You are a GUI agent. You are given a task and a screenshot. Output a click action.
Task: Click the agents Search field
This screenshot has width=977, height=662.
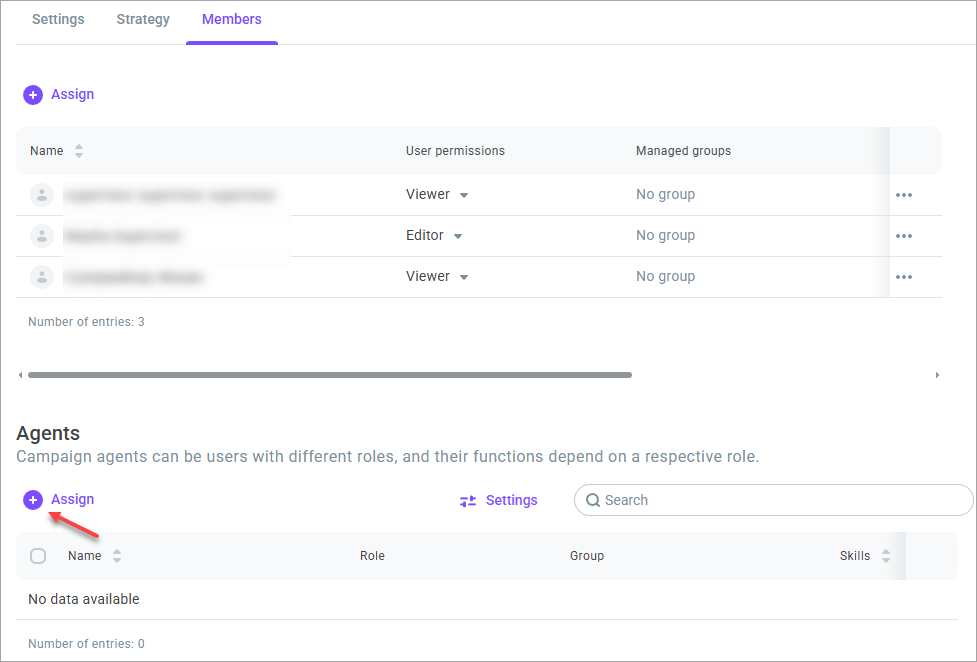773,500
